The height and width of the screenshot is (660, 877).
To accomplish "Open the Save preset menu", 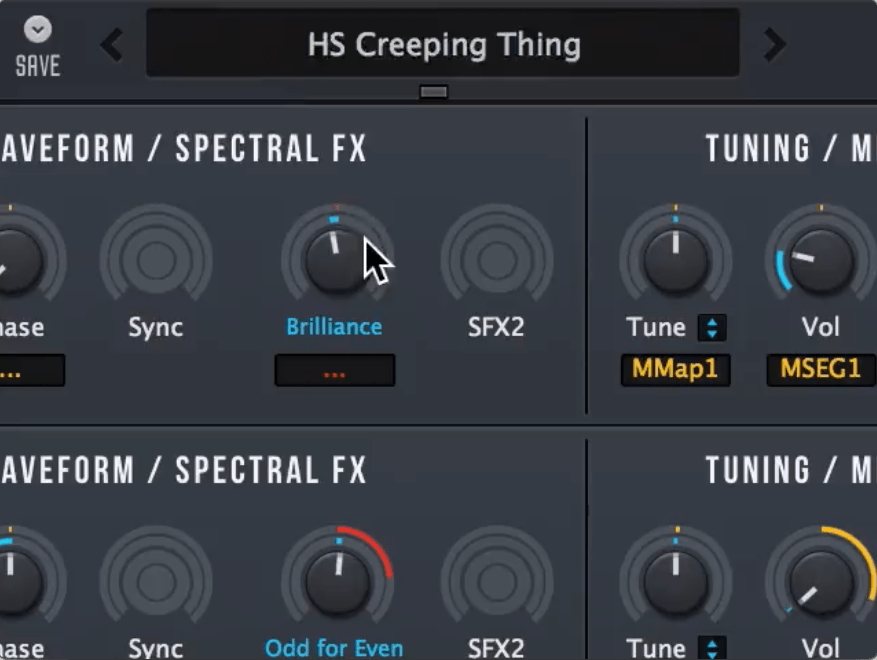I will pyautogui.click(x=37, y=47).
